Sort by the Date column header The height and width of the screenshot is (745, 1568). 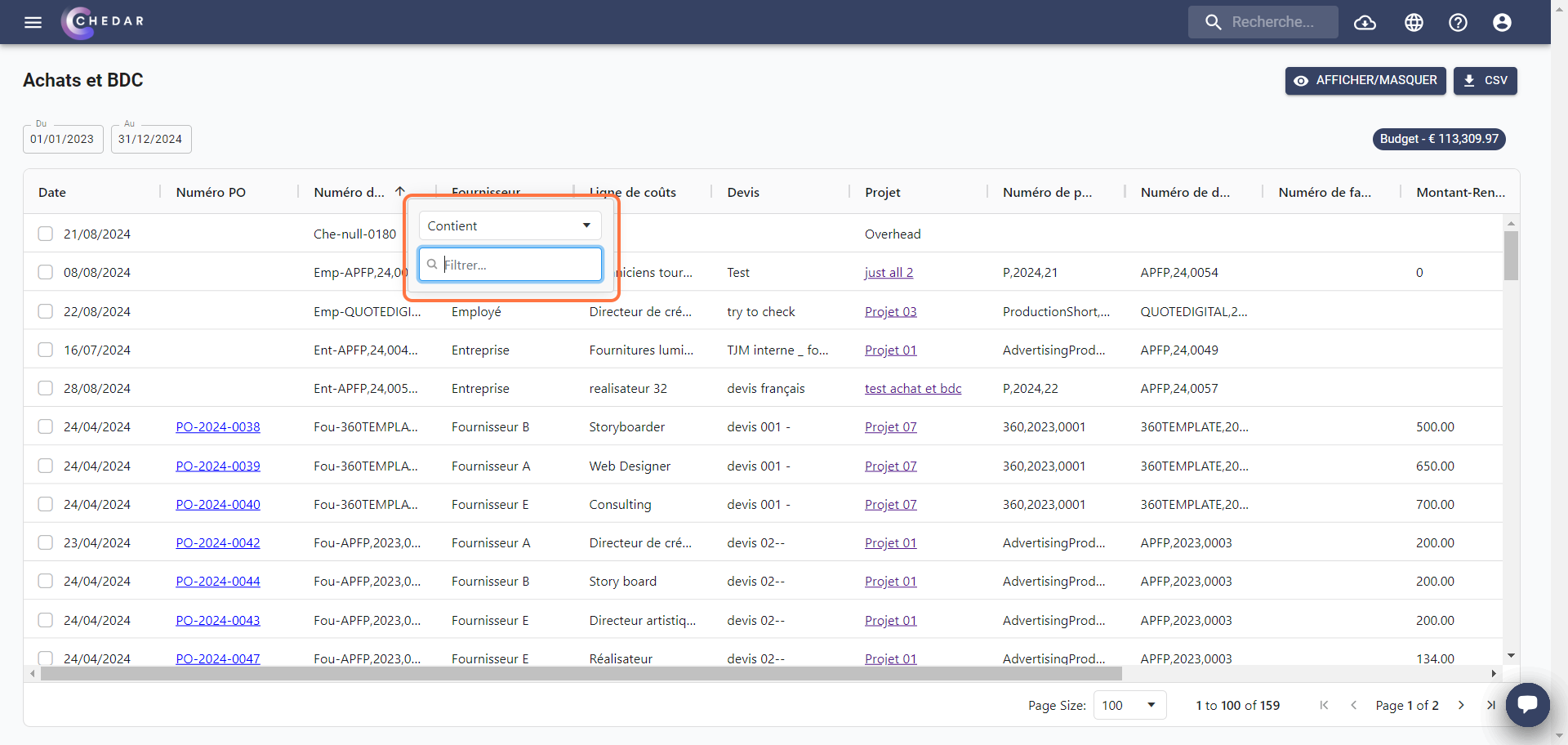52,192
